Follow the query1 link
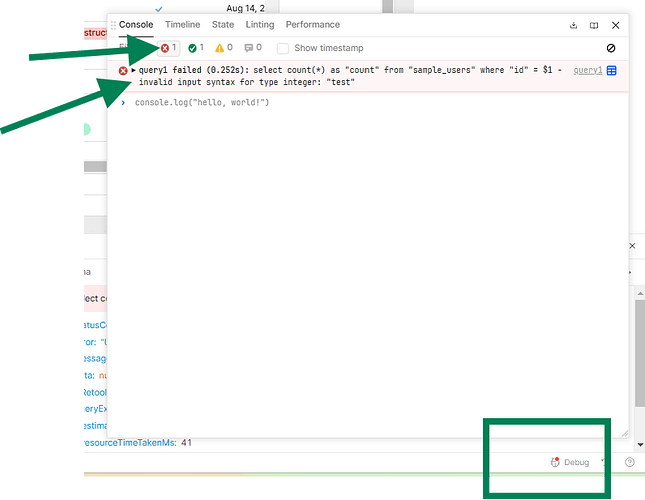Viewport: 645px width, 500px height. (x=587, y=71)
